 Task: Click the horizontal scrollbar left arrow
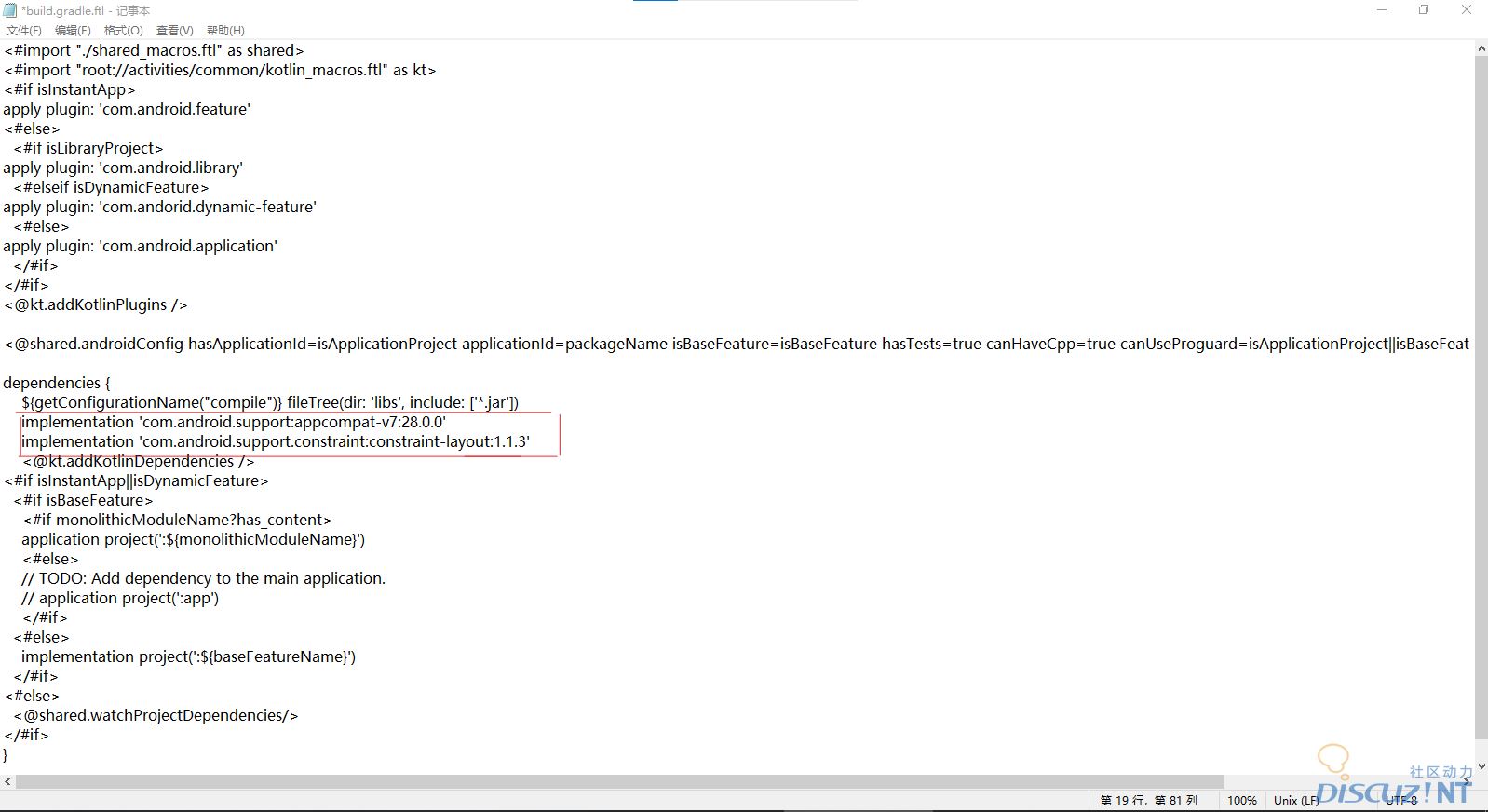coord(7,782)
